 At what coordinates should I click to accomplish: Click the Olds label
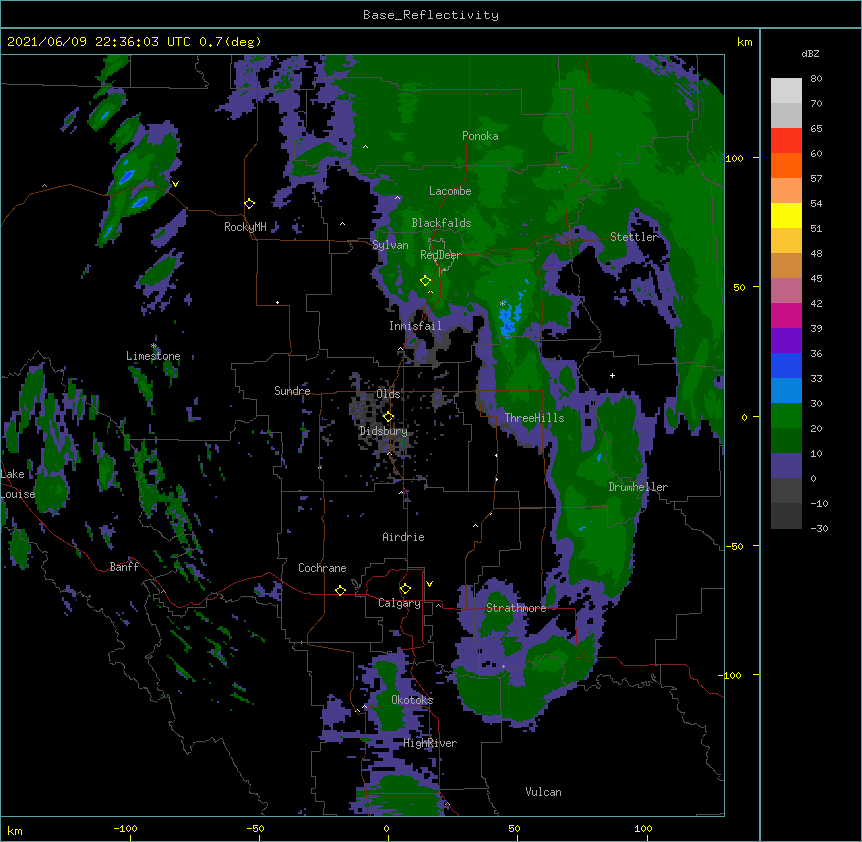[388, 394]
